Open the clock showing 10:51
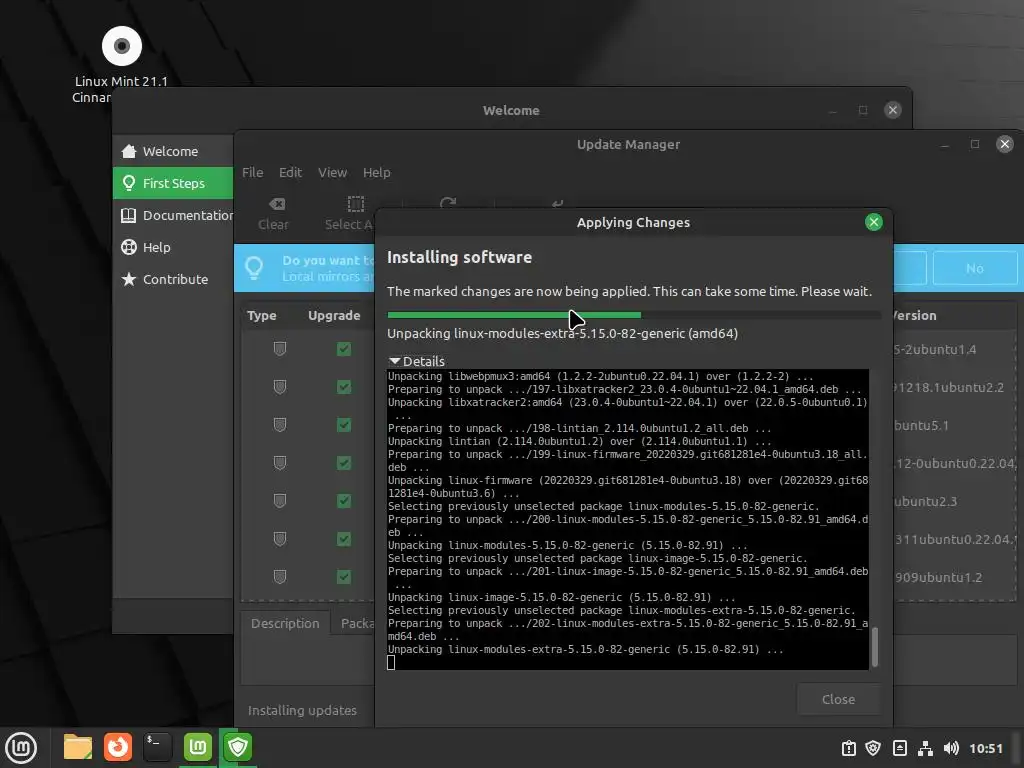The image size is (1024, 768). [x=985, y=748]
